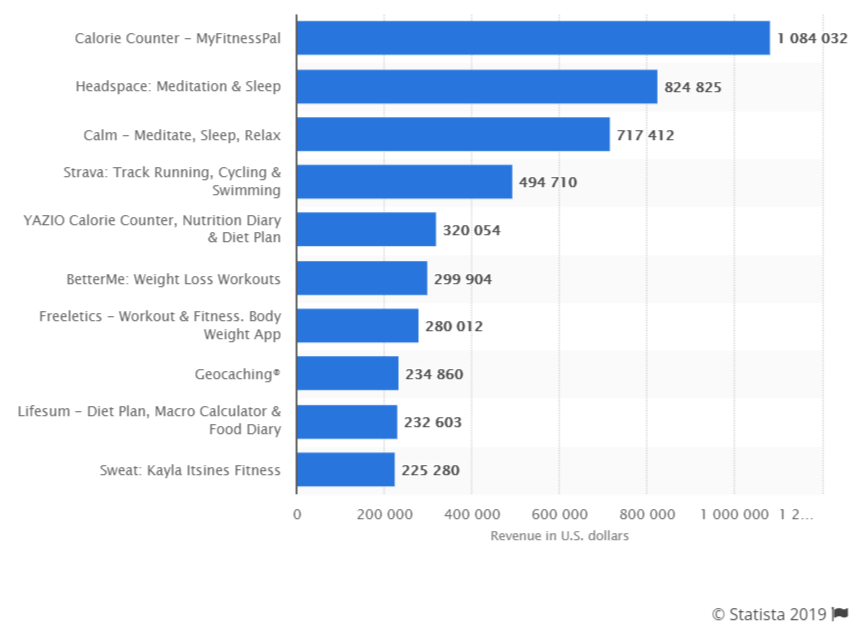Click the value label 234 860

(434, 374)
